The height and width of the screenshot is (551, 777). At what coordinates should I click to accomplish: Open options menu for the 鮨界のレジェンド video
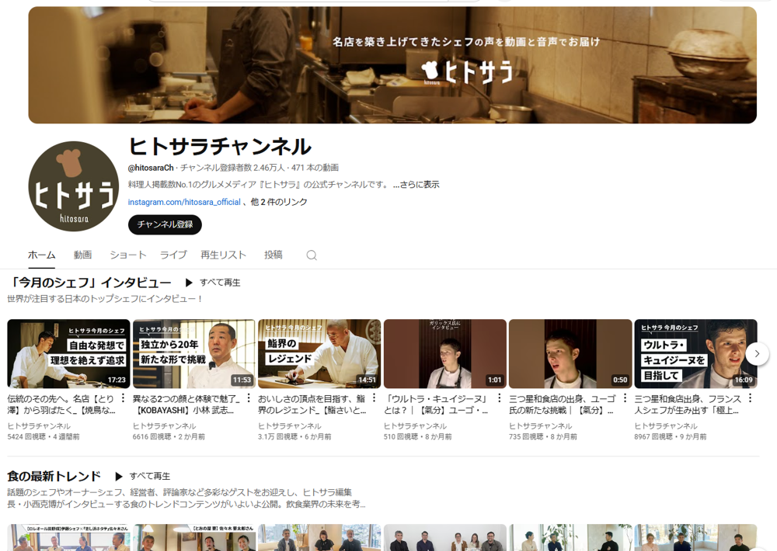(374, 398)
